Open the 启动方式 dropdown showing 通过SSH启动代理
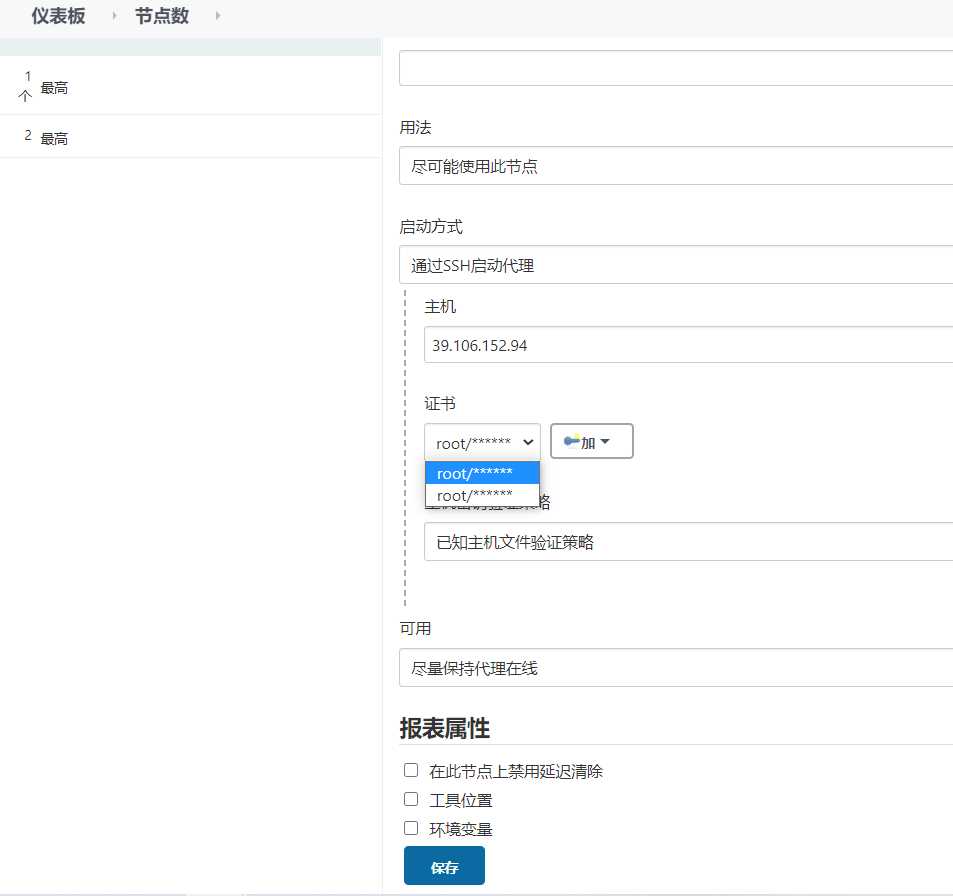The height and width of the screenshot is (896, 953). 676,265
